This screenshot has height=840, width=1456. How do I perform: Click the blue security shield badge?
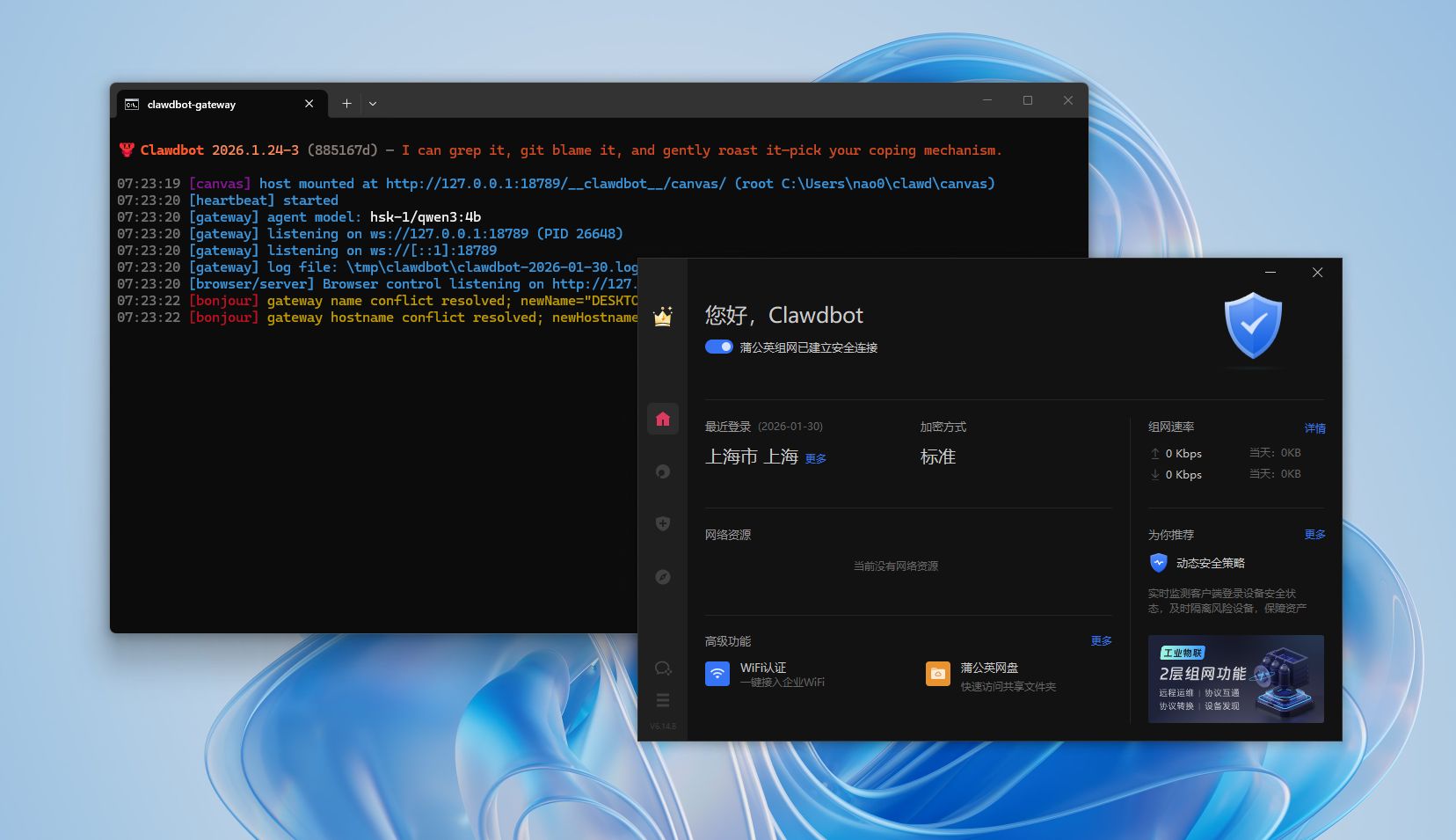tap(1253, 325)
